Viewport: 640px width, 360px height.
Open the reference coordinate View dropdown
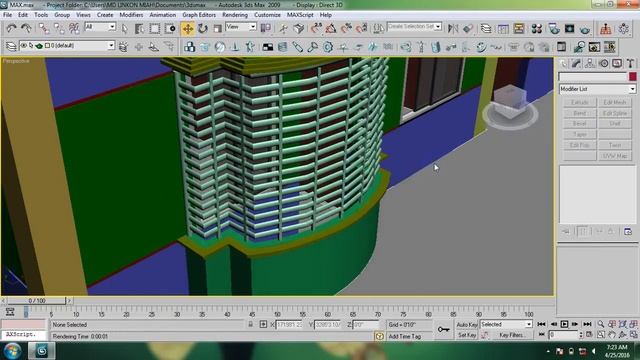(241, 27)
